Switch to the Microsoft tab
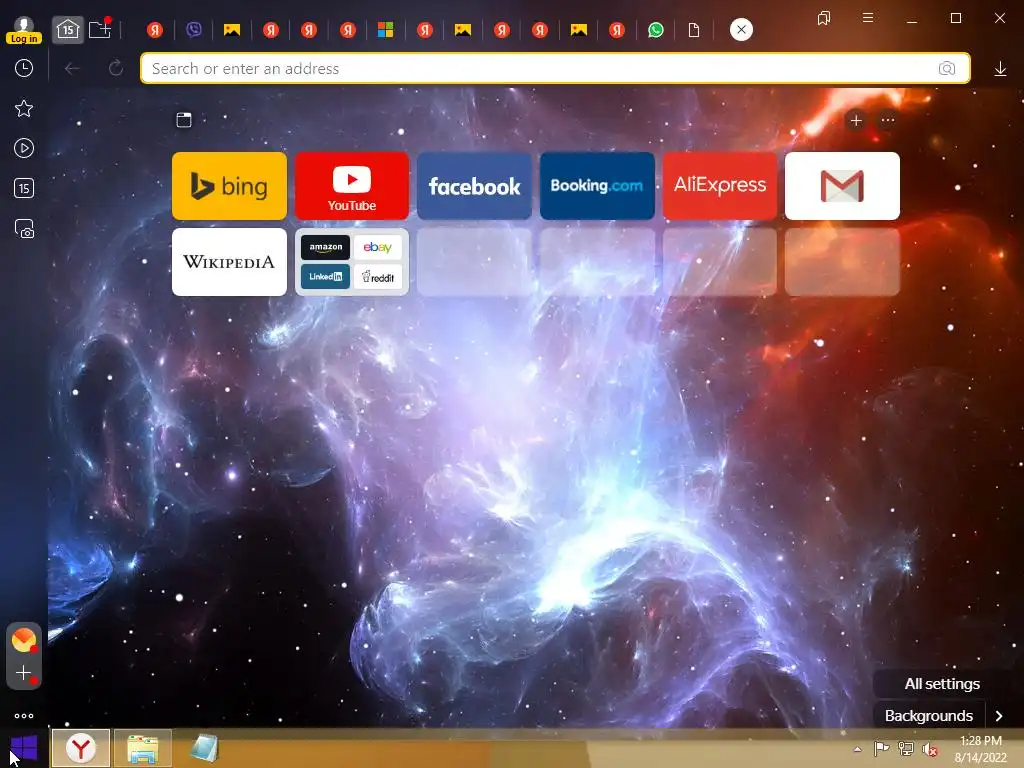The width and height of the screenshot is (1024, 768). click(x=385, y=29)
